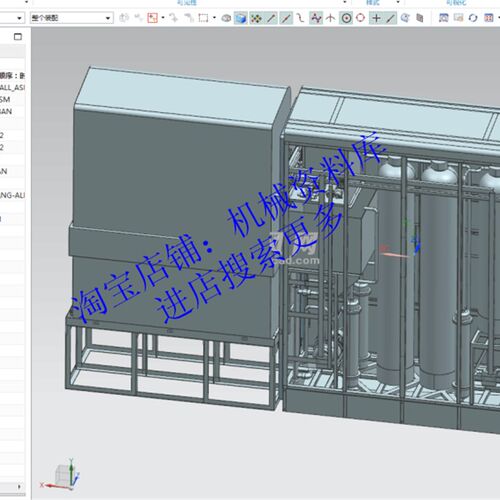Select the NG-ALL entry in navigator

coord(12,195)
